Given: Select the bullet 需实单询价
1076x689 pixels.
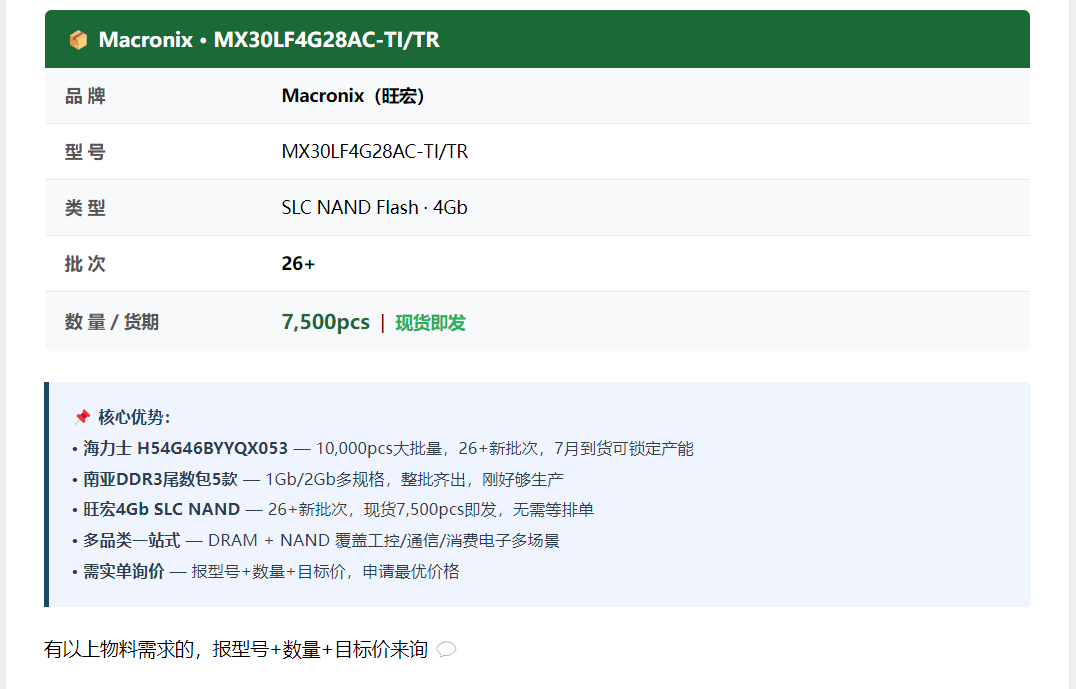Looking at the screenshot, I should (x=124, y=571).
